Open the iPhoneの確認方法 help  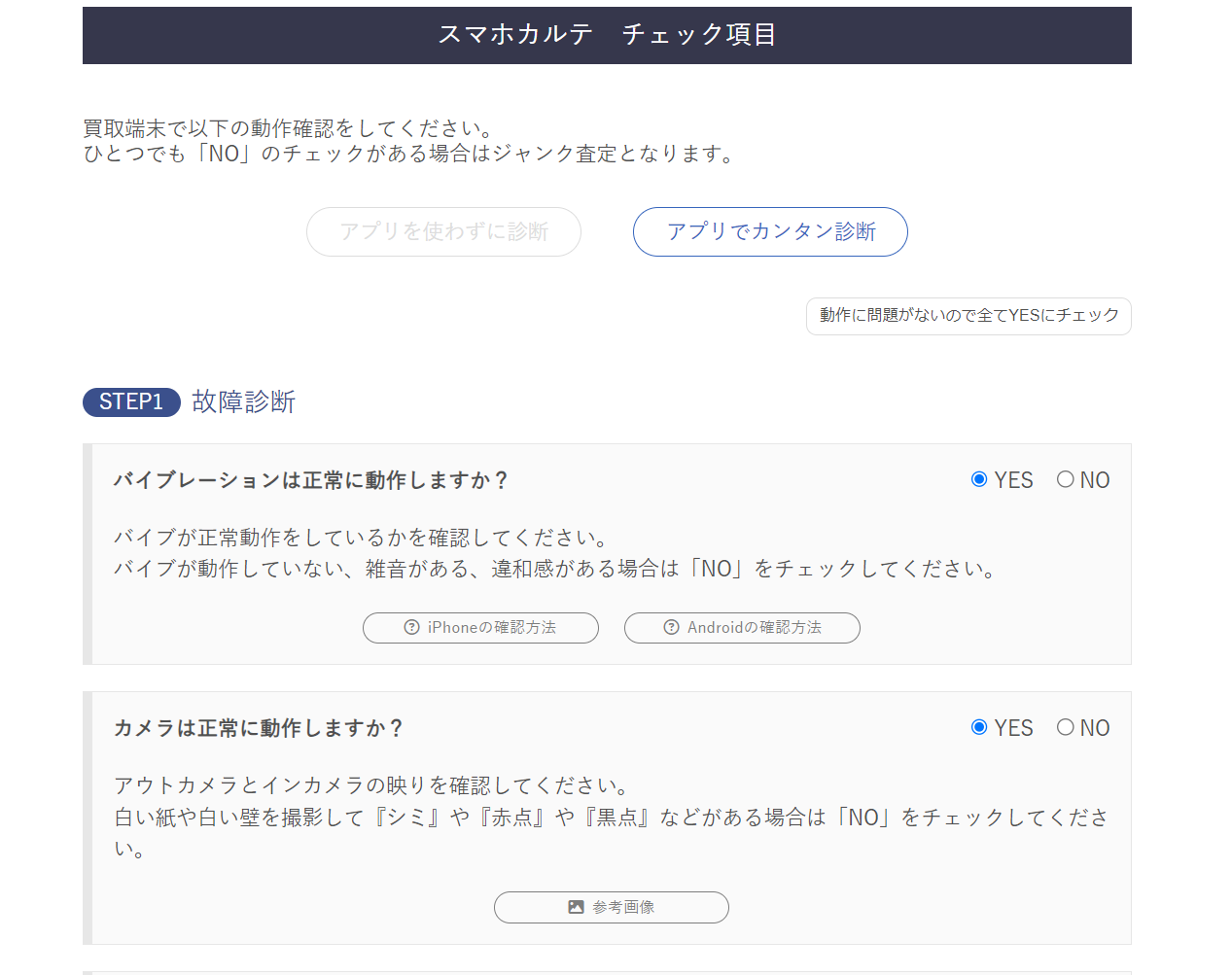point(480,627)
